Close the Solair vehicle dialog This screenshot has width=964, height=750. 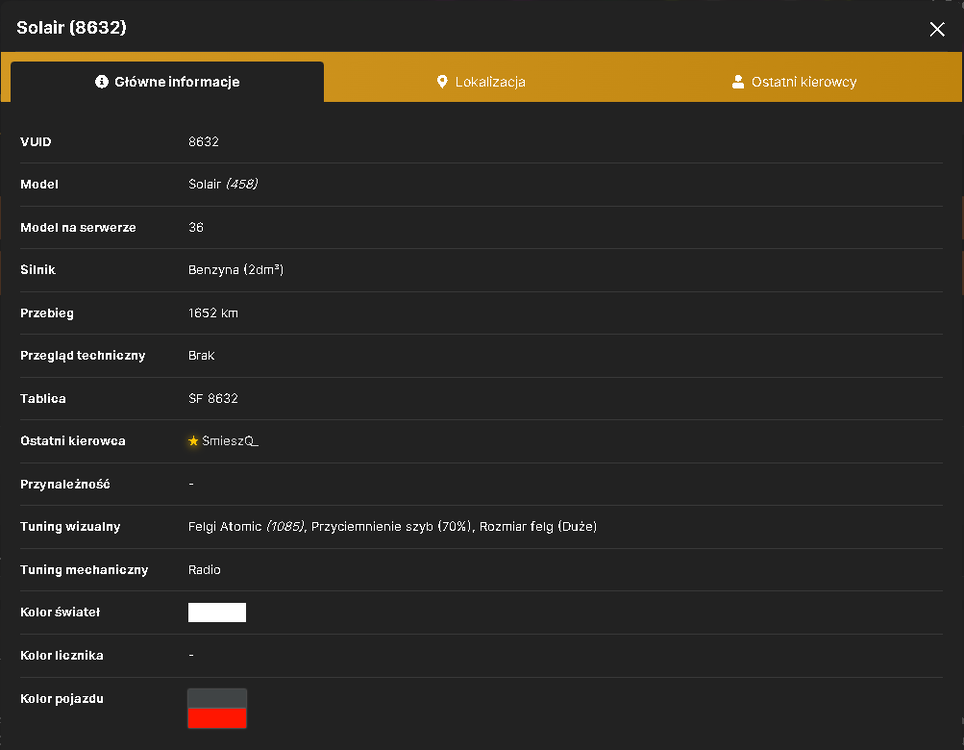coord(936,29)
